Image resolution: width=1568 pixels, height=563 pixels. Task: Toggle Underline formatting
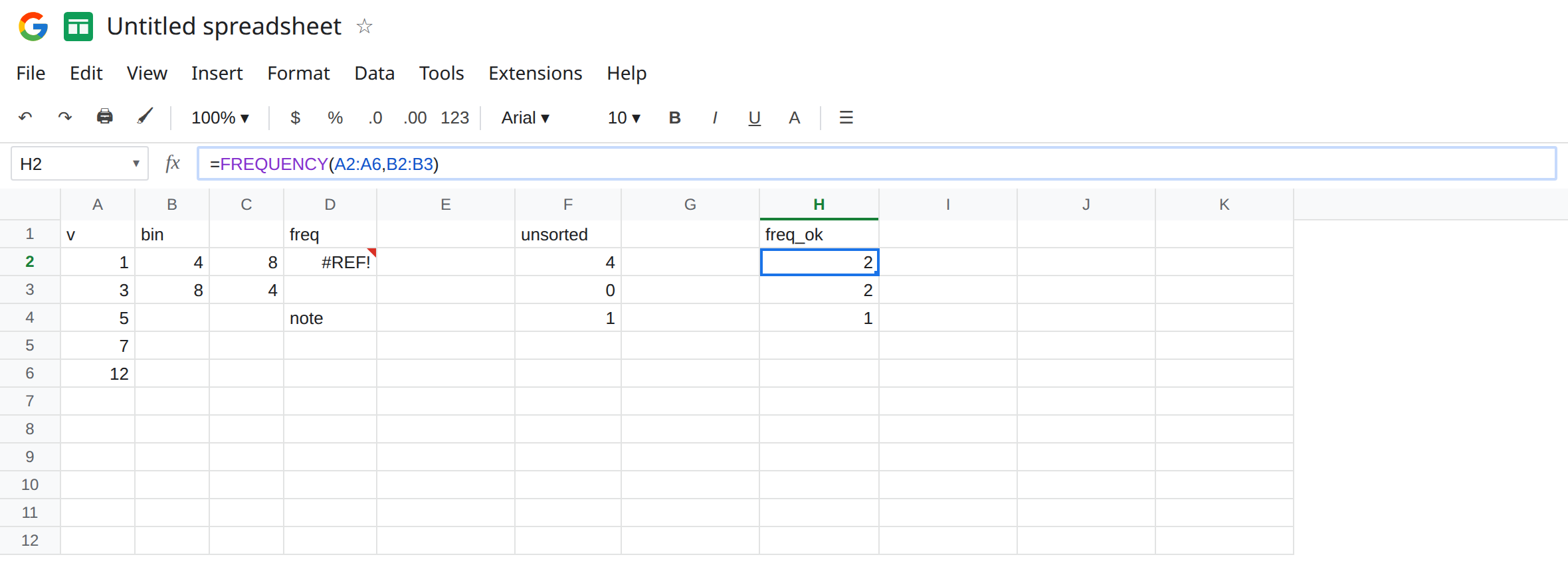click(x=755, y=118)
